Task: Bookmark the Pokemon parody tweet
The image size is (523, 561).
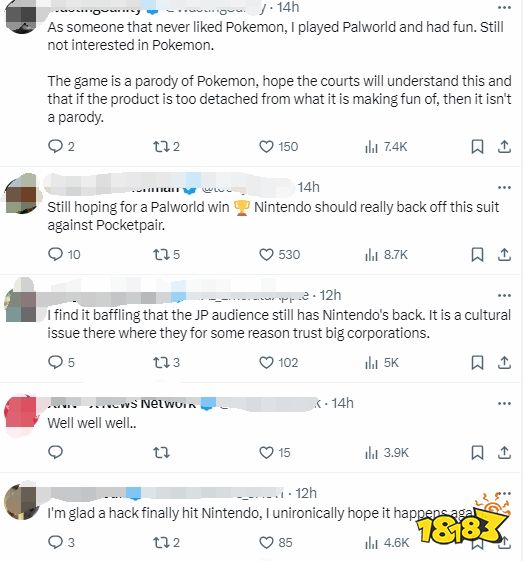Action: (477, 147)
